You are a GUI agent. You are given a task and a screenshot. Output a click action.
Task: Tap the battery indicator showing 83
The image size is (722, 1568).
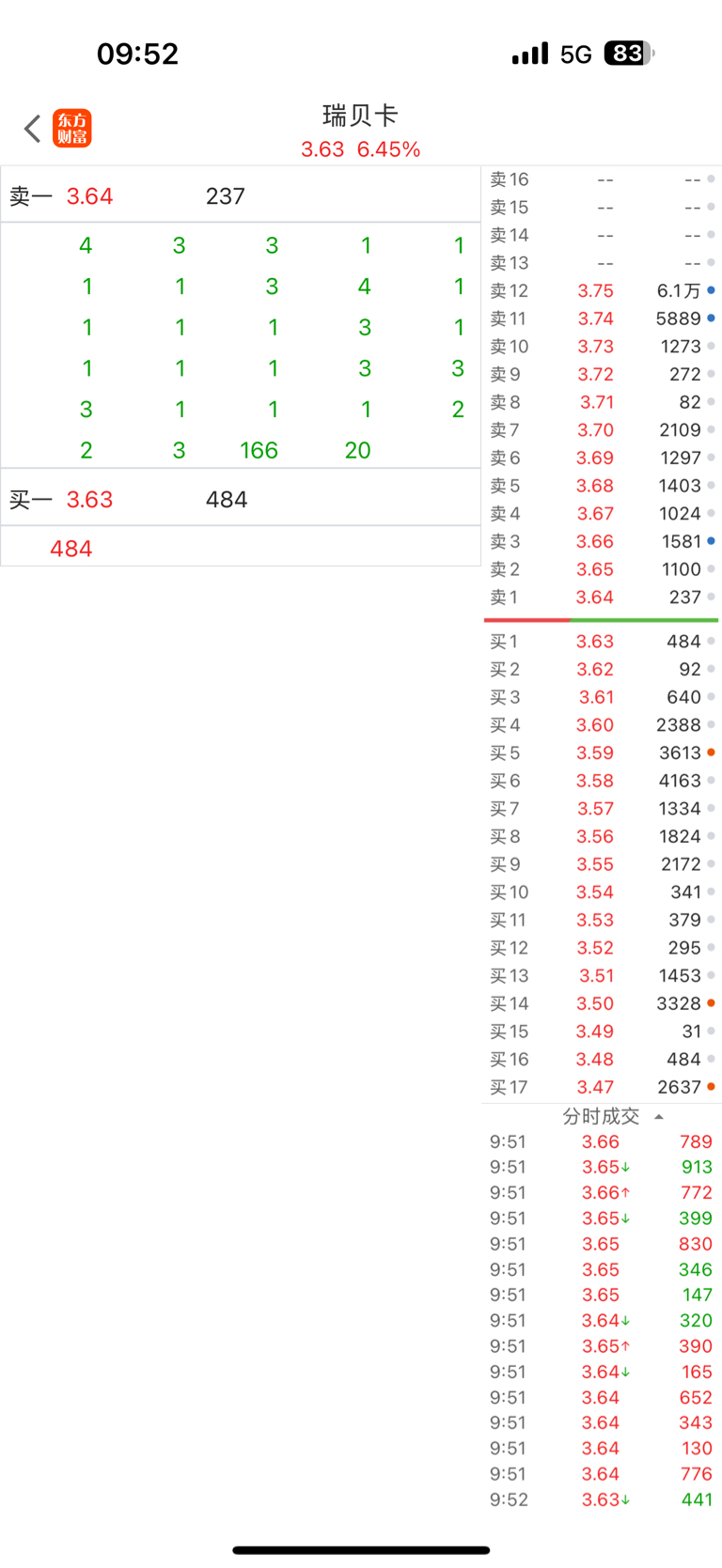(629, 54)
